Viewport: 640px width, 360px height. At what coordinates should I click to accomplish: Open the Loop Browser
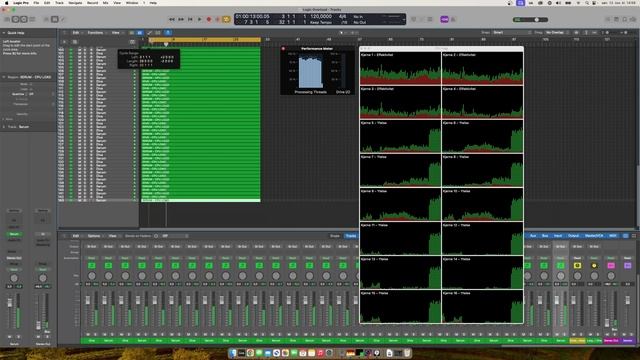(x=624, y=19)
